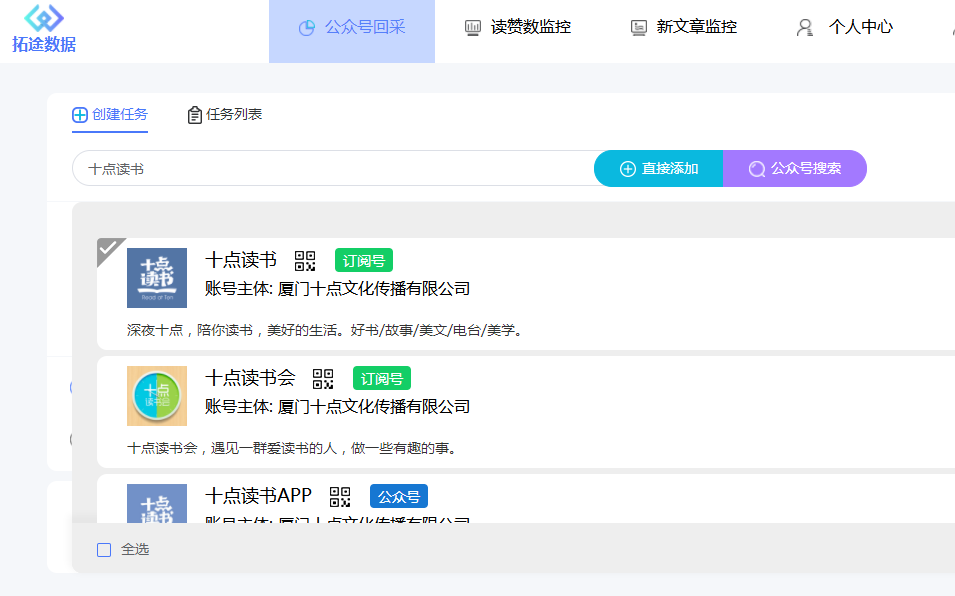955x596 pixels.
Task: Click the user icon beside 个人中心
Action: [x=805, y=28]
